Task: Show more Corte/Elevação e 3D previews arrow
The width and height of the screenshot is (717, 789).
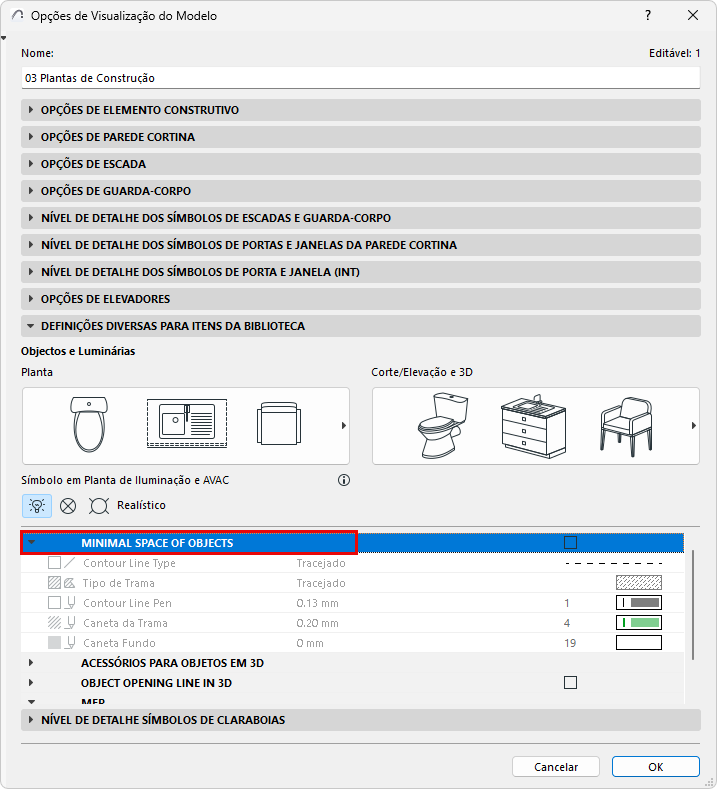Action: pos(694,426)
